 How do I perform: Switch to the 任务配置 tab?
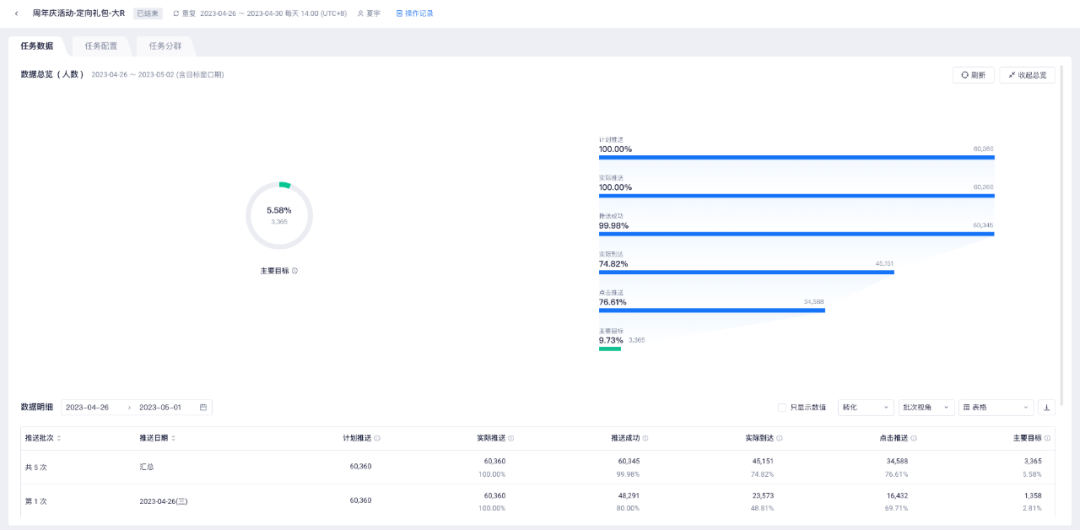(101, 46)
